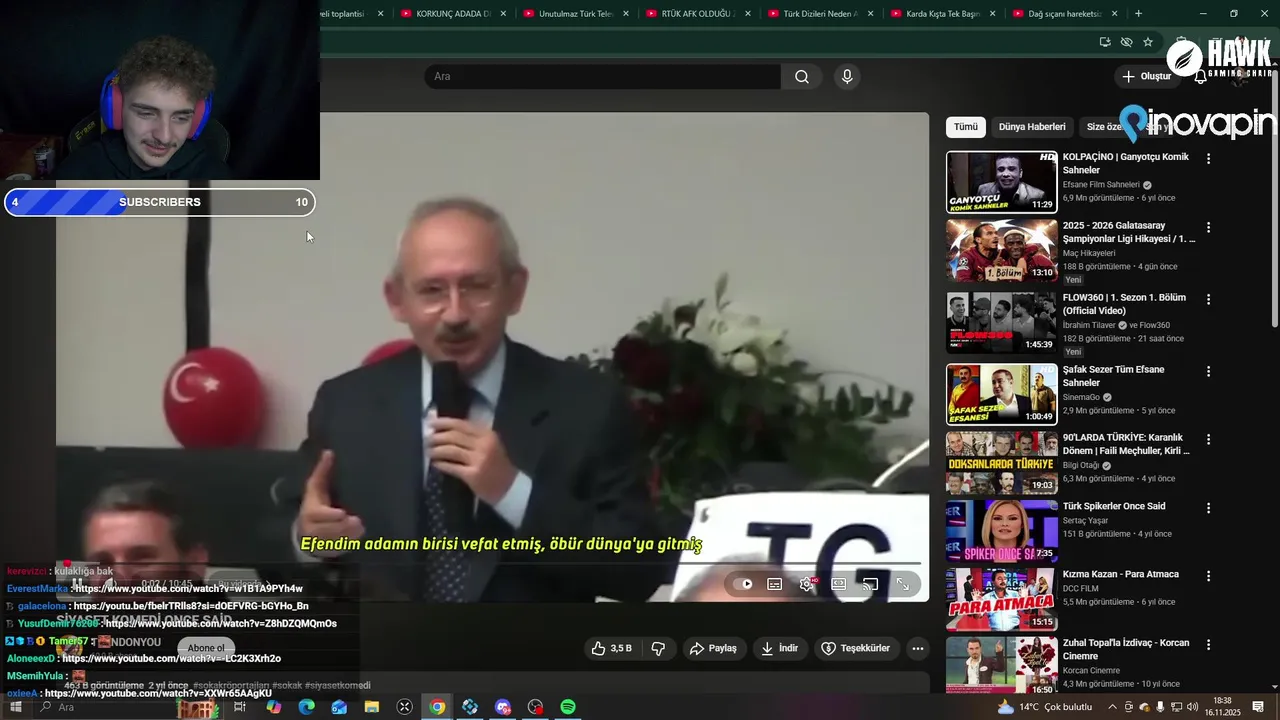Close the KORKUNÇ ADADA browser tab
1280x720 pixels.
503,14
